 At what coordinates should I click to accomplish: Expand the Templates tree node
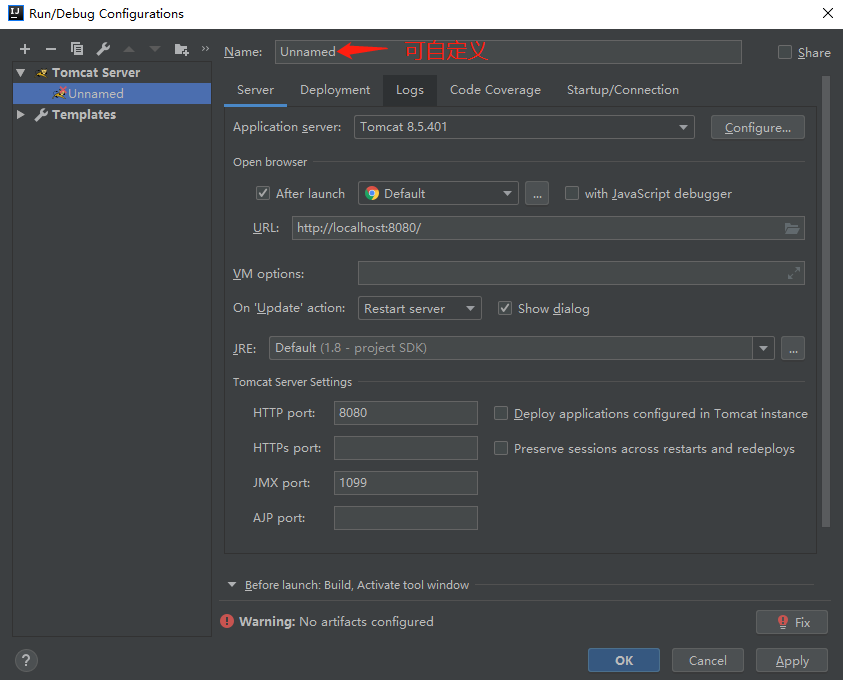pos(21,114)
